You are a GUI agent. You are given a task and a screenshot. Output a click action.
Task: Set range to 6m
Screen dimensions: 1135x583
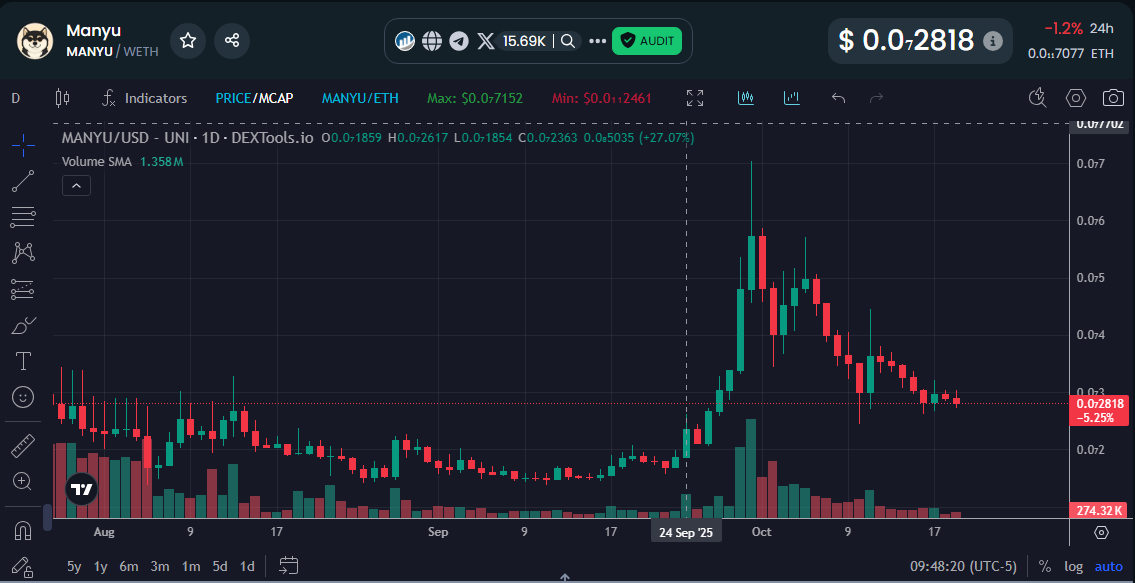(129, 566)
